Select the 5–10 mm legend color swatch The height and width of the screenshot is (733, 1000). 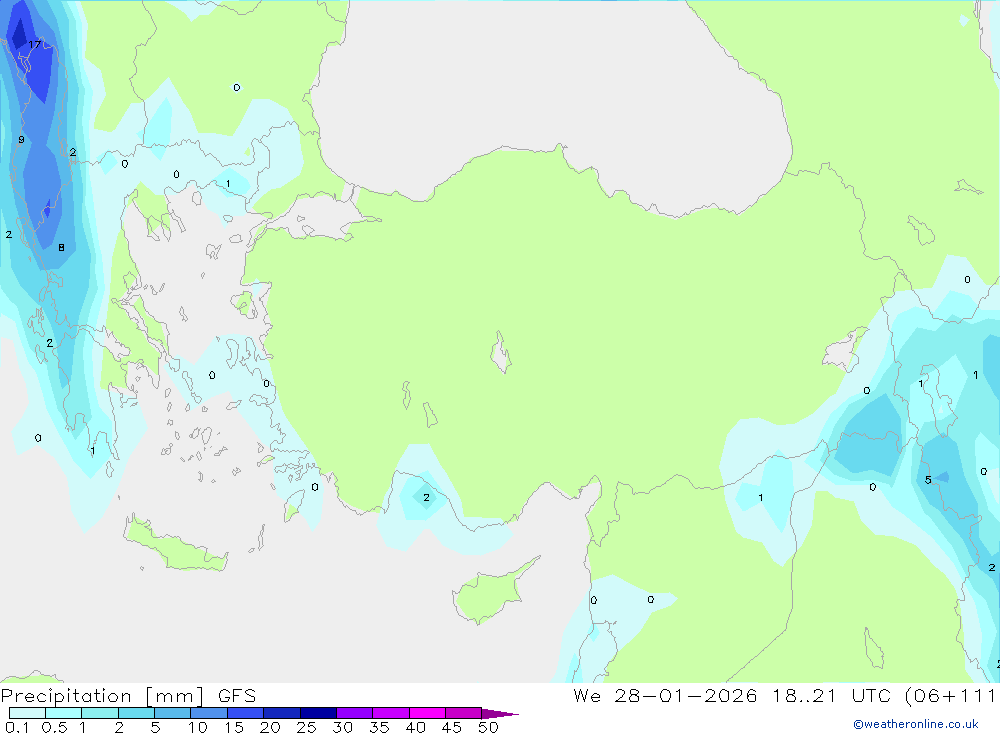point(172,713)
